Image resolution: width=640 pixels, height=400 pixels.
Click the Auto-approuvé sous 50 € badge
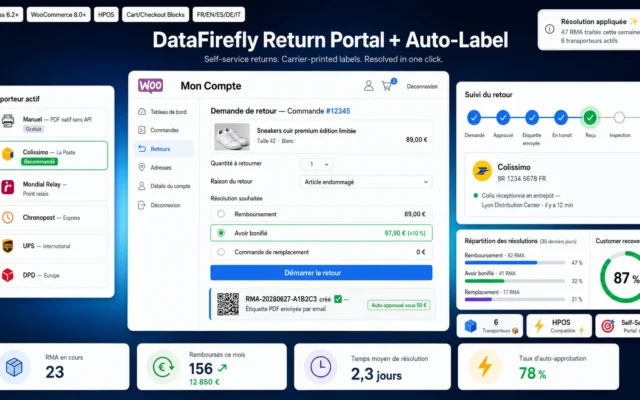pos(399,305)
